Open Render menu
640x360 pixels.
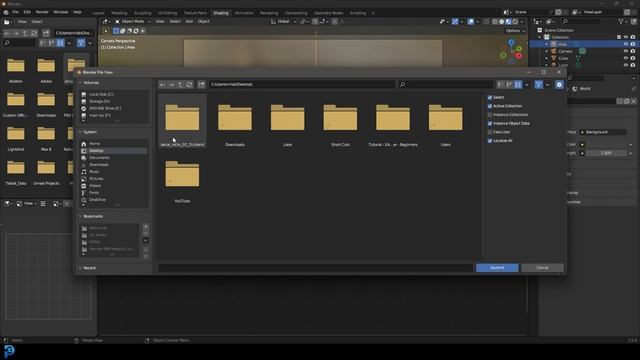pos(42,12)
